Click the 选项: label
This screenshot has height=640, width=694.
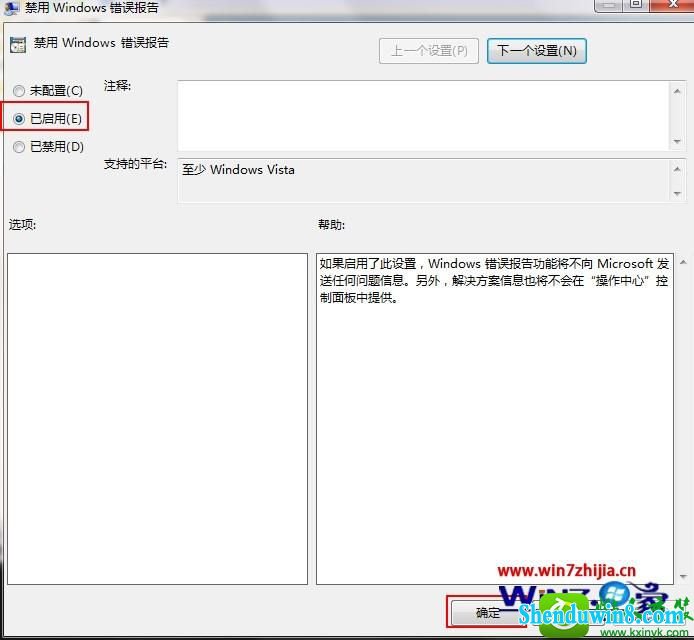tap(22, 224)
